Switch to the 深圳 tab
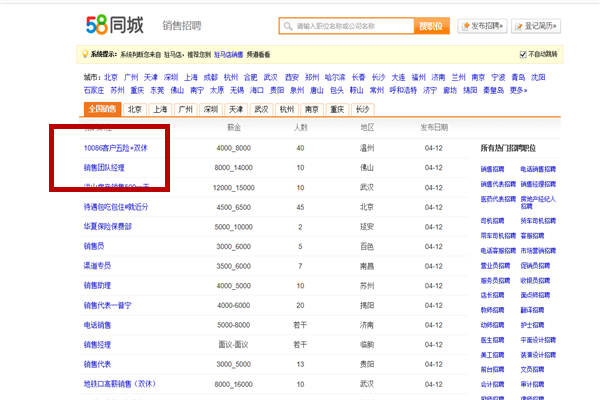Screen dimensions: 600x400 point(211,109)
